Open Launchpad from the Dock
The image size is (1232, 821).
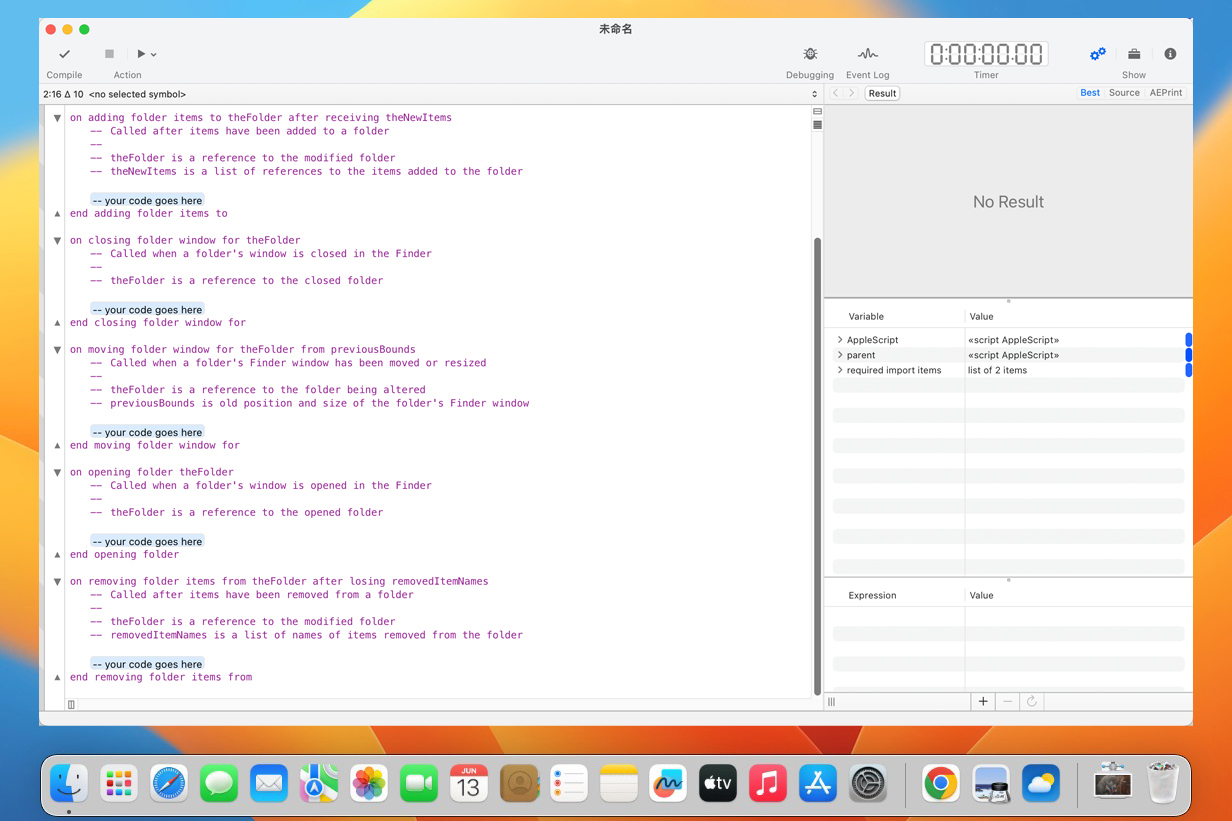tap(119, 783)
